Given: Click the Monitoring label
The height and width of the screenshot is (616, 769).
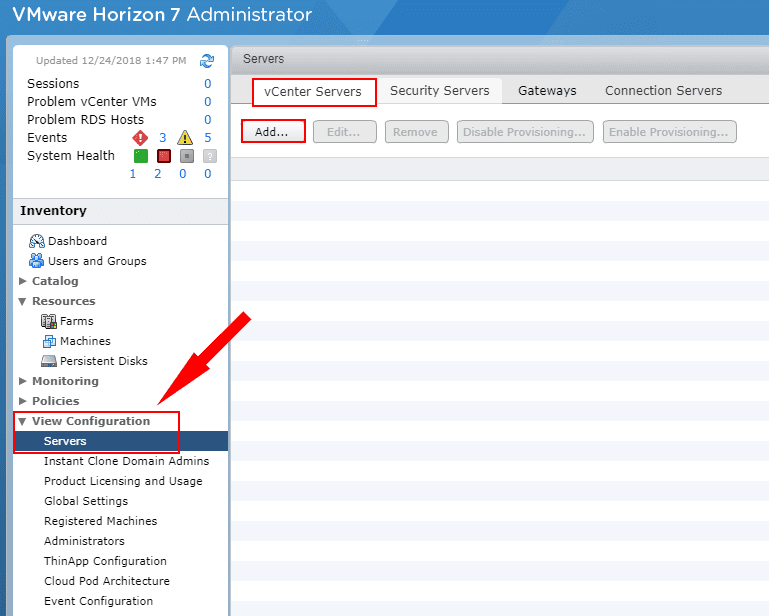Looking at the screenshot, I should [65, 381].
